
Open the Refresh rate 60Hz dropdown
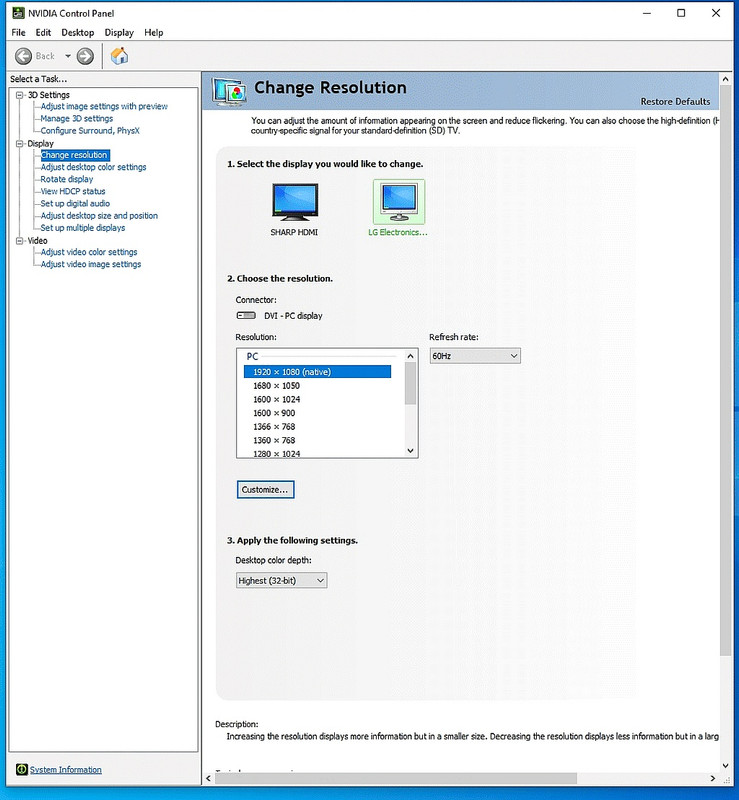475,356
